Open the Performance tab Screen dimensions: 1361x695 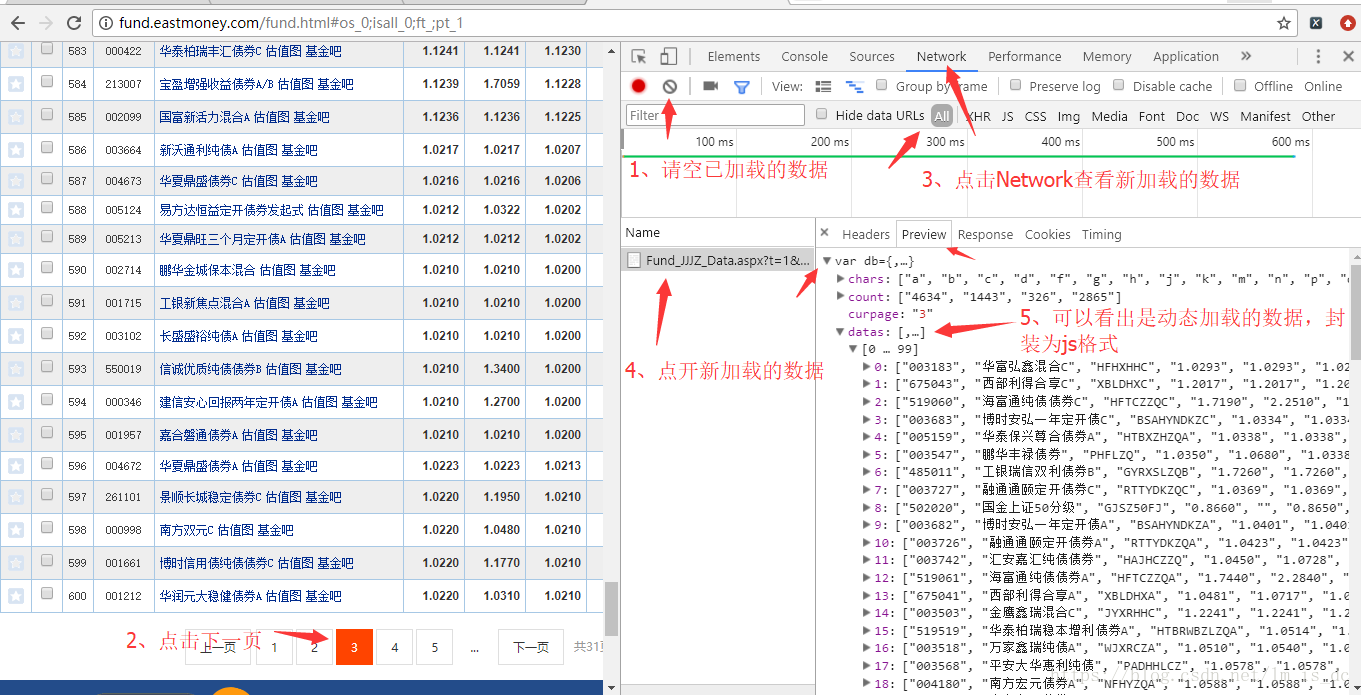pyautogui.click(x=1025, y=57)
